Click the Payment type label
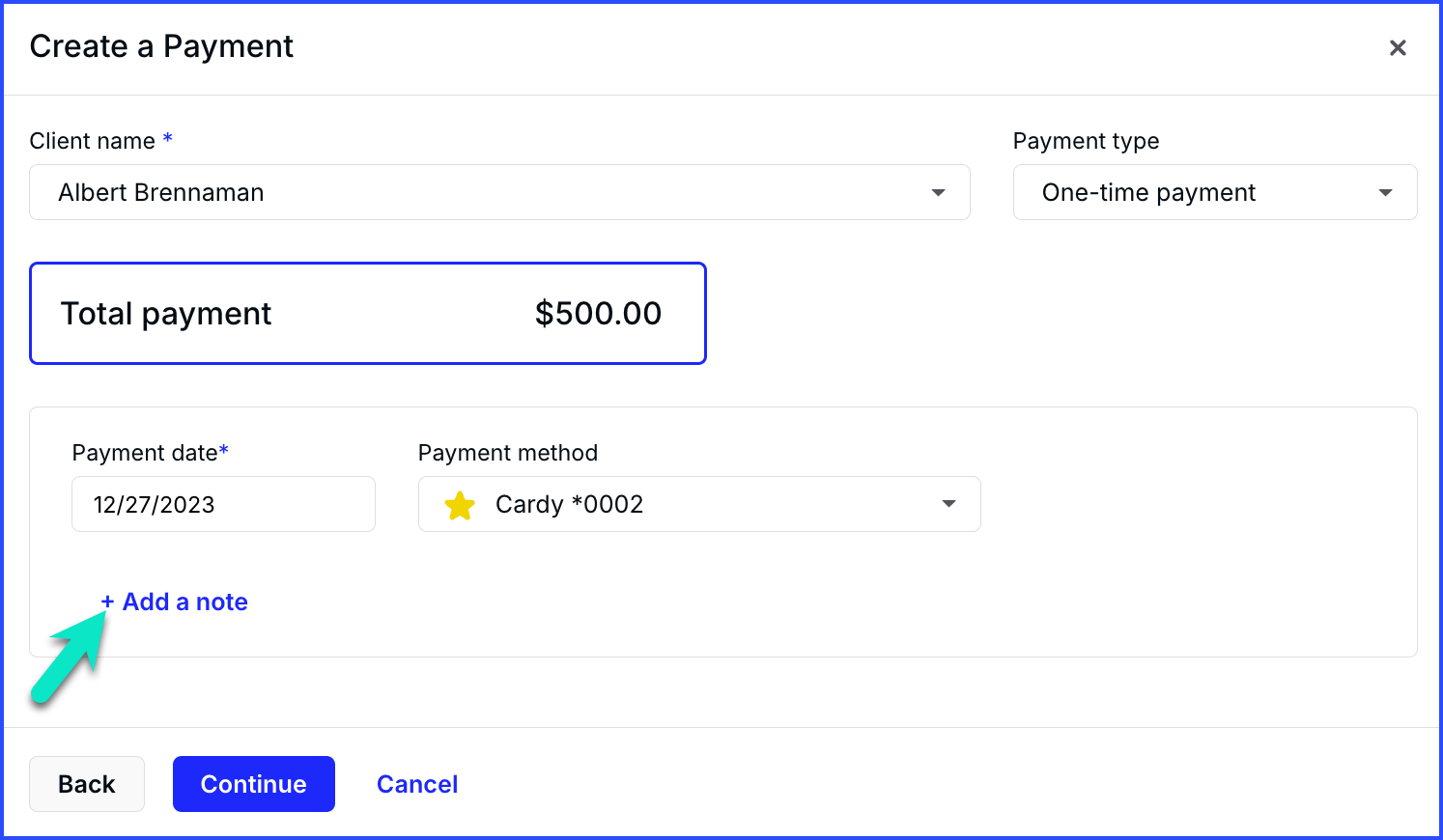Screen dimensions: 1443x840 pyautogui.click(x=1086, y=141)
